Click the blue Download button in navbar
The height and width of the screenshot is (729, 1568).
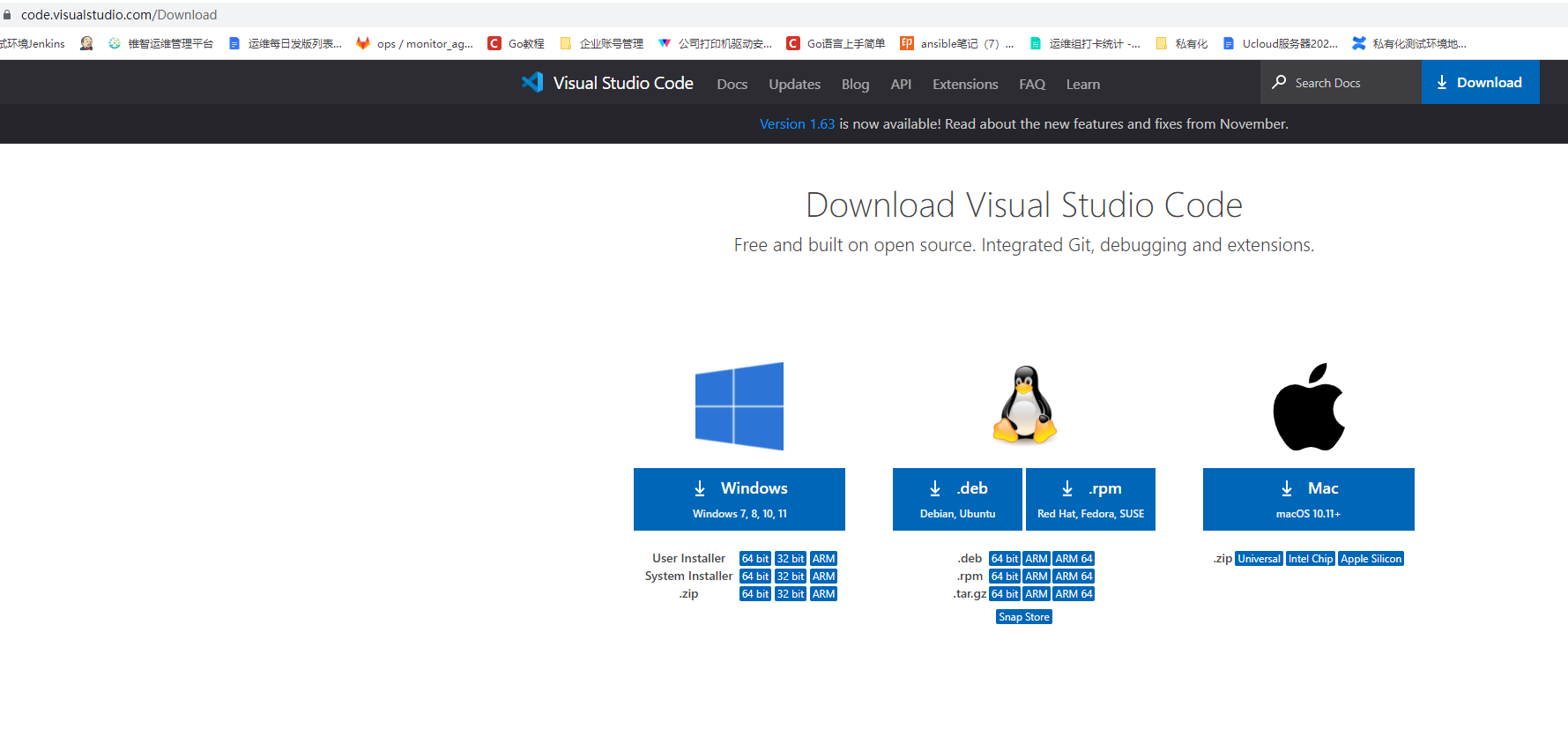coord(1481,82)
